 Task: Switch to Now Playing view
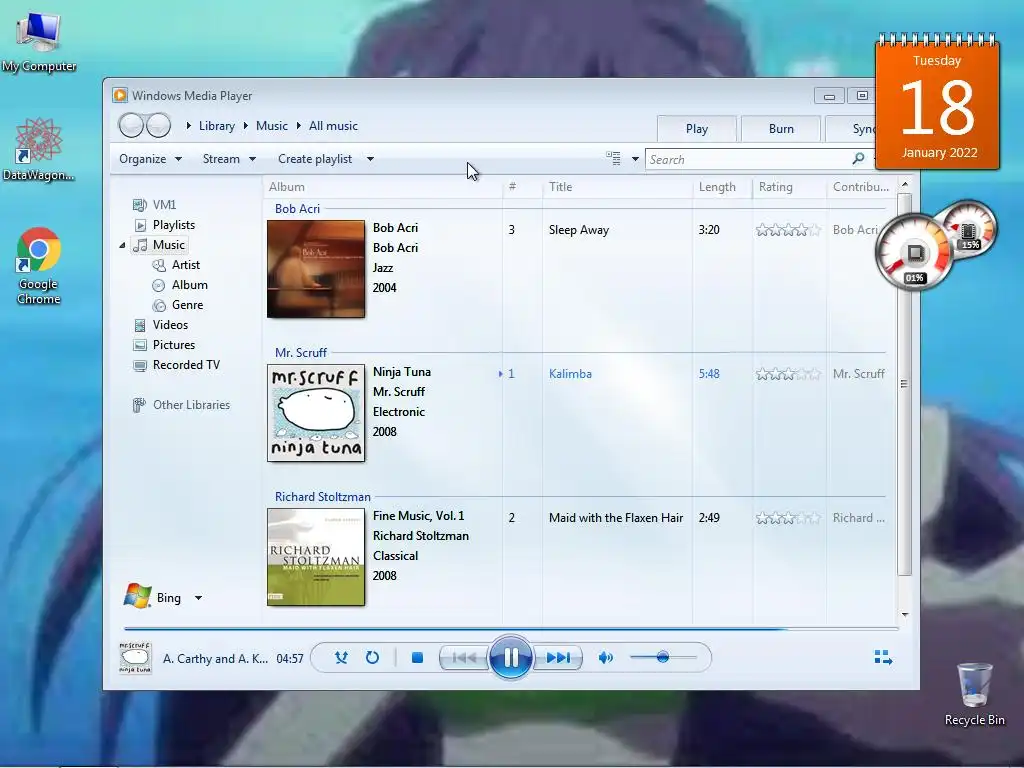tap(883, 657)
